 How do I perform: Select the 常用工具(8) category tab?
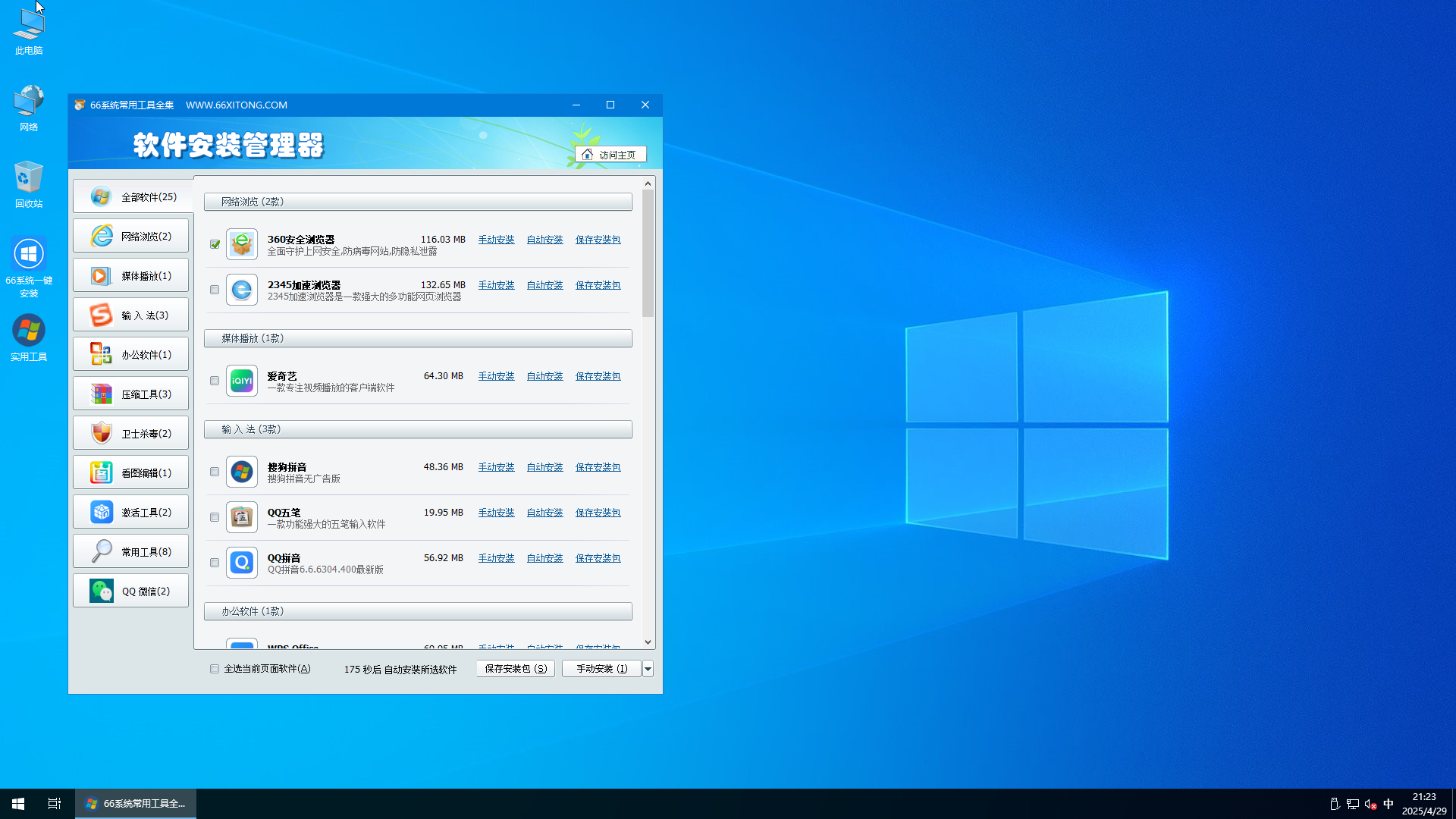[x=130, y=552]
